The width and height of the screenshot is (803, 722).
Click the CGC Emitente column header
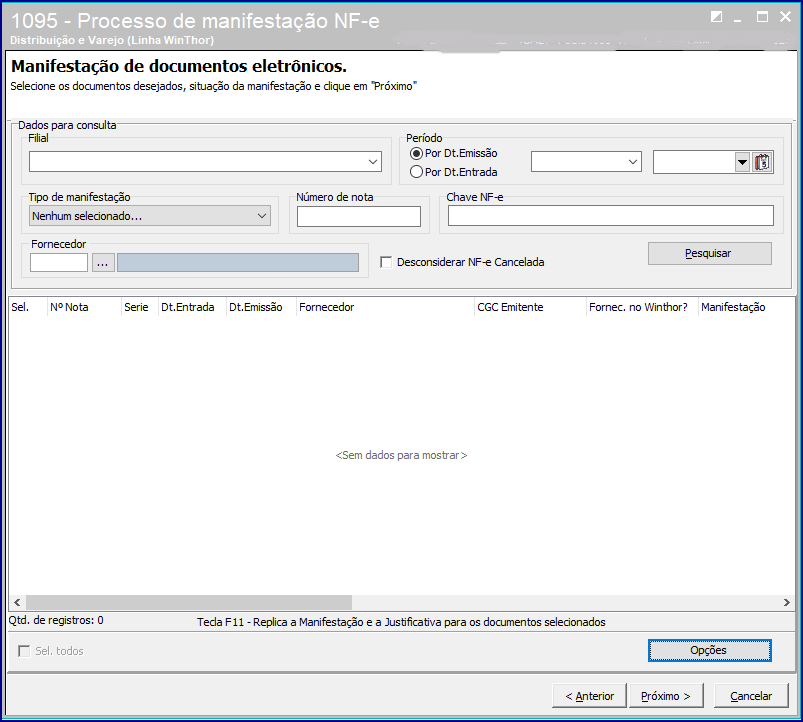(x=531, y=307)
